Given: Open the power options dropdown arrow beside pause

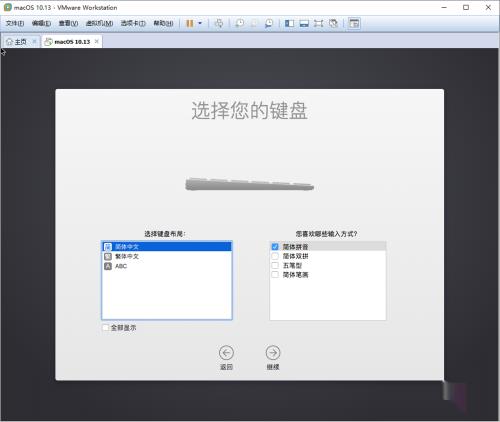Looking at the screenshot, I should pyautogui.click(x=200, y=23).
